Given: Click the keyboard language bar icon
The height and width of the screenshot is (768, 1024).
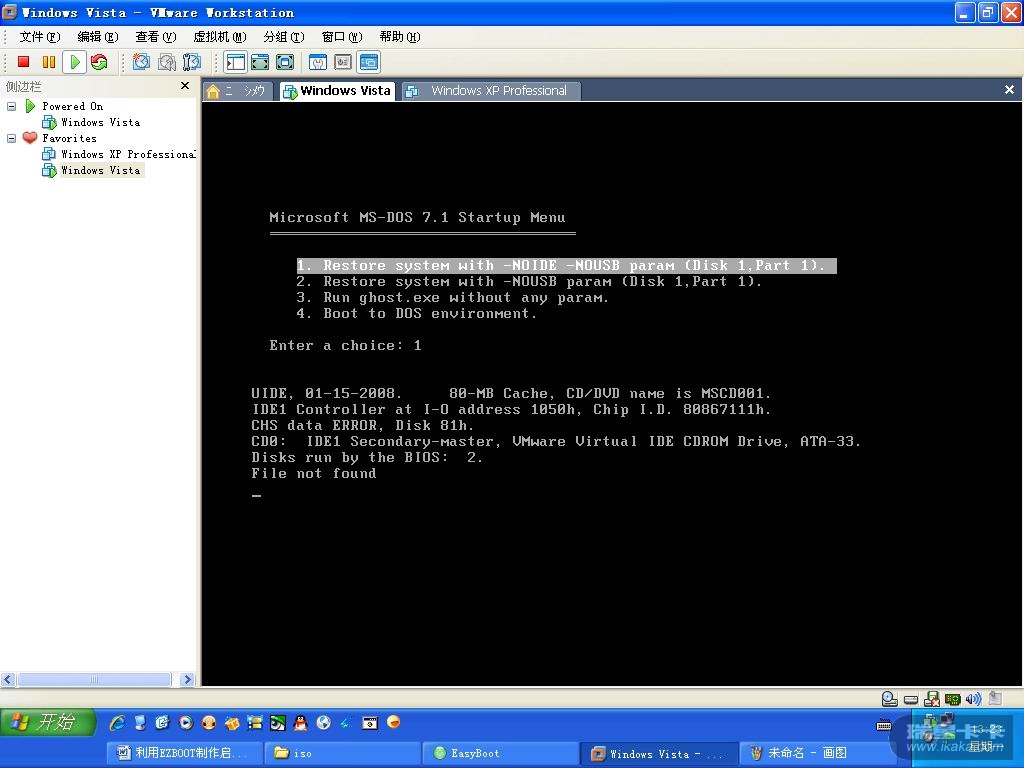Looking at the screenshot, I should point(884,726).
